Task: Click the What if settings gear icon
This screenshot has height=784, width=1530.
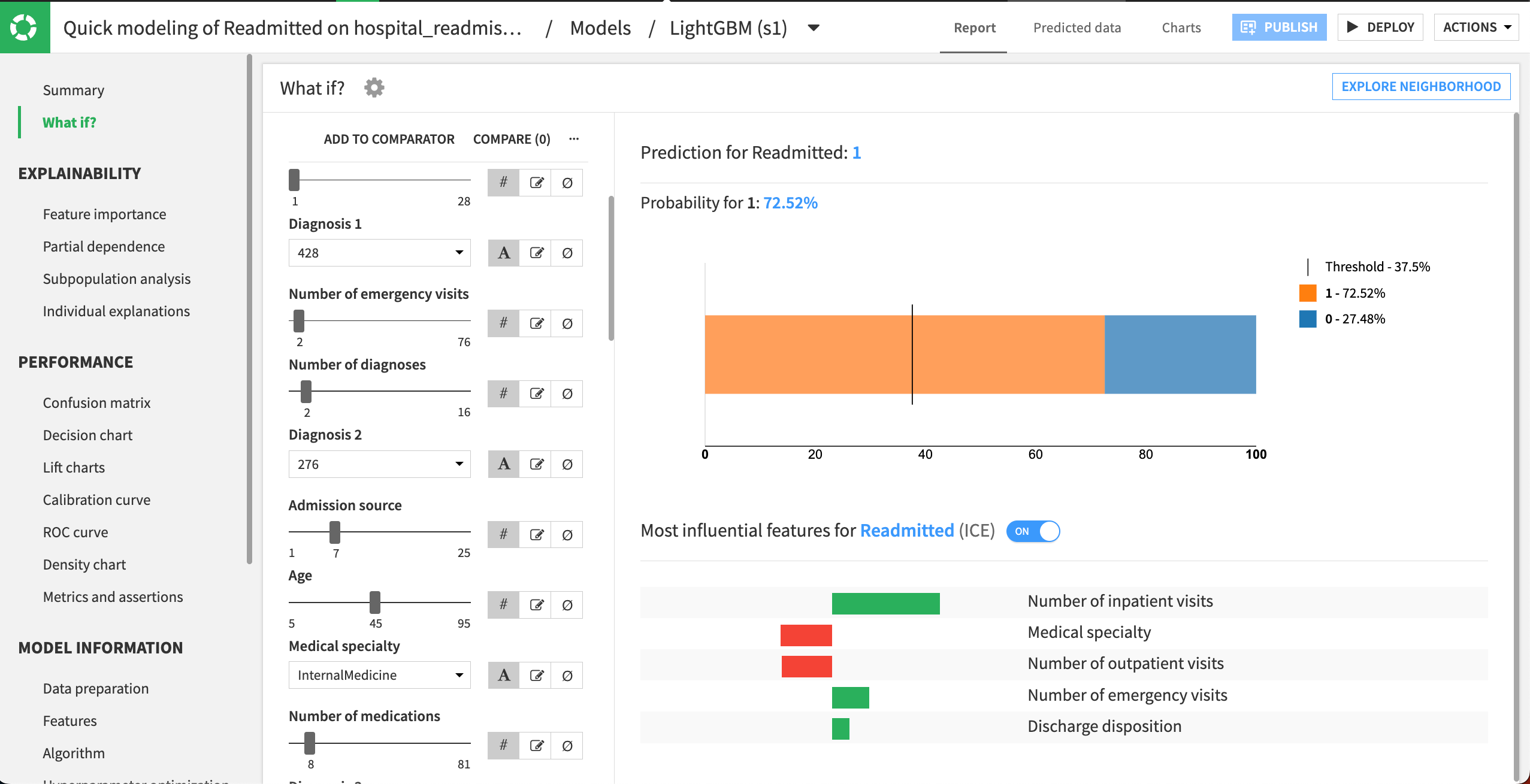Action: coord(374,88)
